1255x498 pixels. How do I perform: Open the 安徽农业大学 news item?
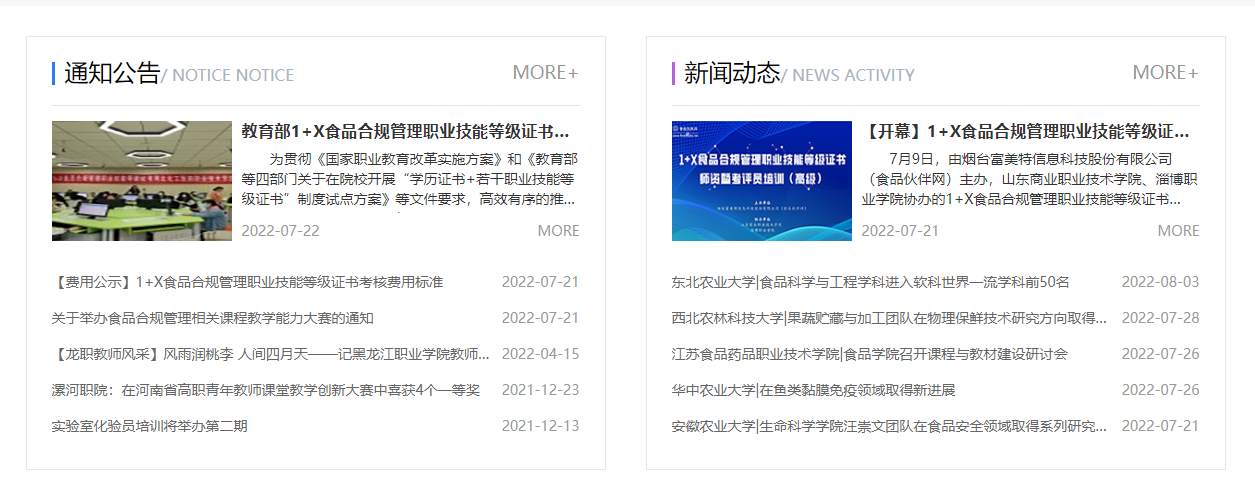(x=889, y=426)
